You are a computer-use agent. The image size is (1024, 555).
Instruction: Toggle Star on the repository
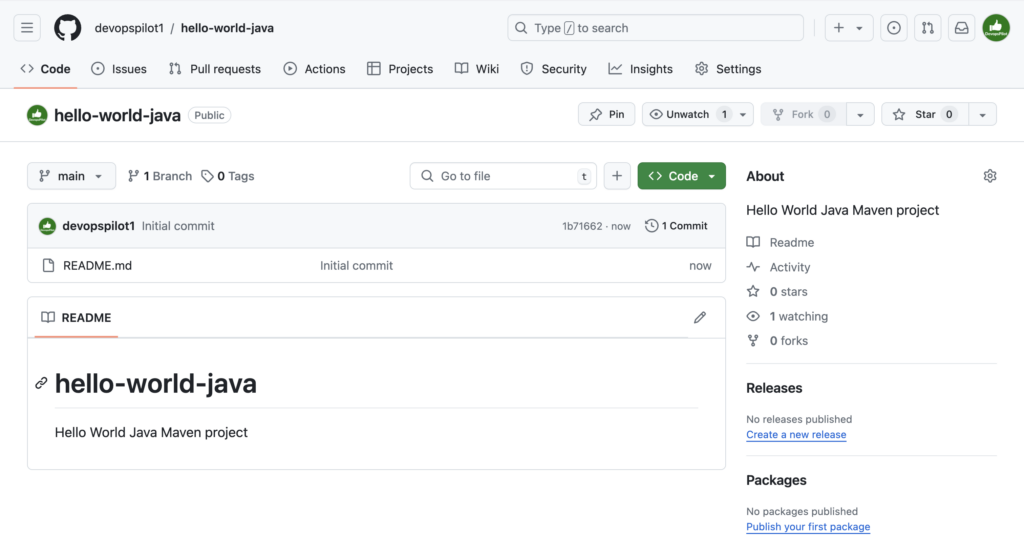coord(924,114)
